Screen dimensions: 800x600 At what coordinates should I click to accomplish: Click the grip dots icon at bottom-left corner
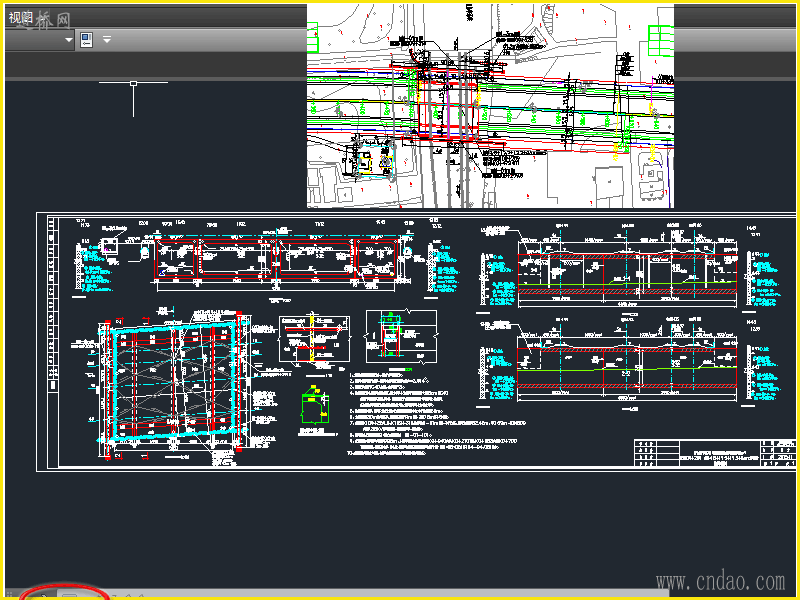coord(9,594)
